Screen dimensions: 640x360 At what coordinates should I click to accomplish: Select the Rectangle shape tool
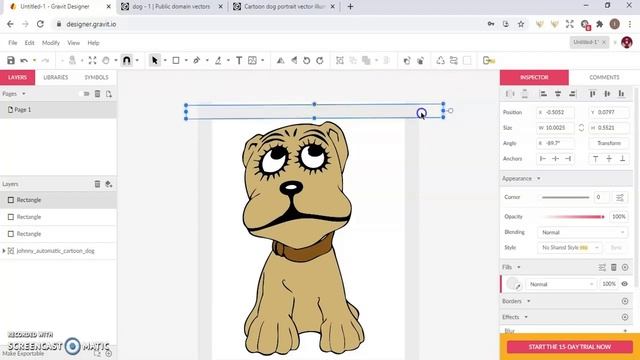click(176, 60)
